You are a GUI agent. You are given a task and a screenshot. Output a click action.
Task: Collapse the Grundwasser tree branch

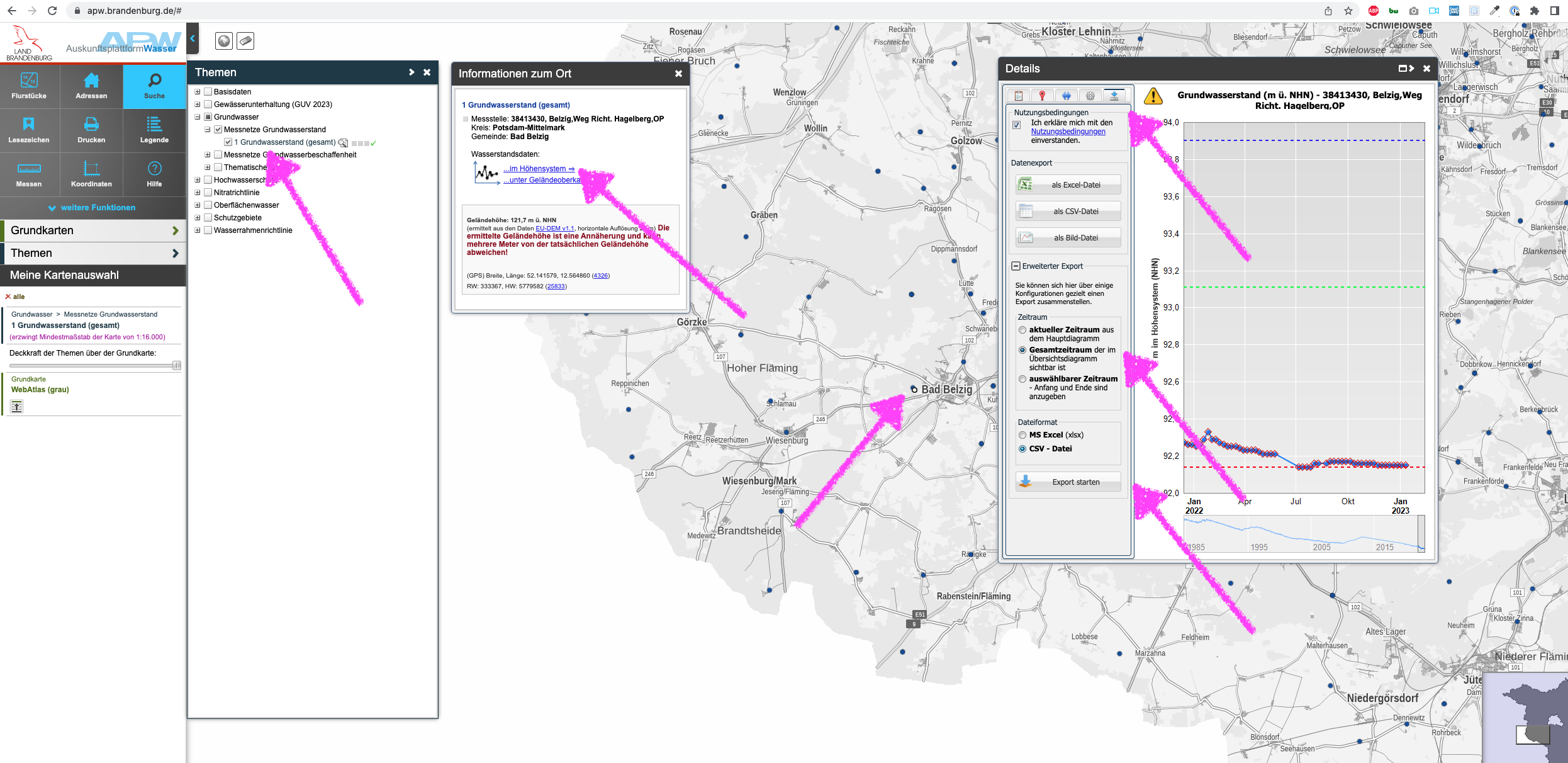tap(198, 116)
